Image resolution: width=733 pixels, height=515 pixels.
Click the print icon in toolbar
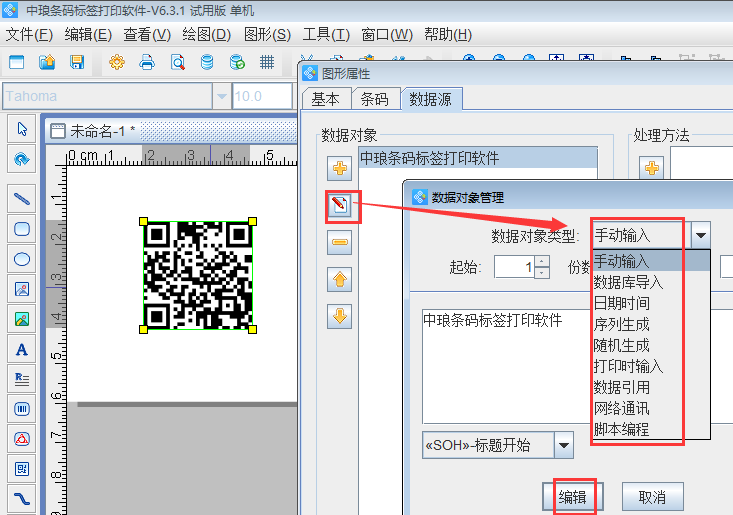[x=147, y=62]
